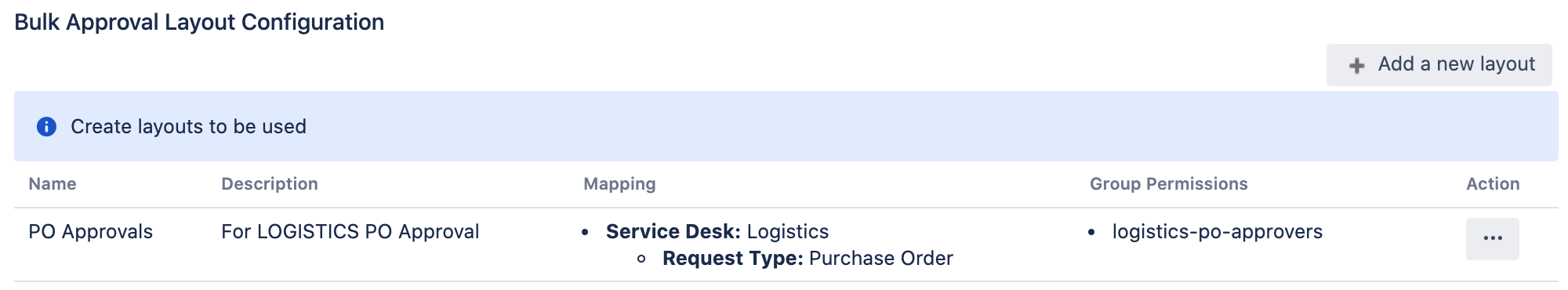Click the bullet before logistics-po-approvers
Image resolution: width=1568 pixels, height=290 pixels.
[x=1091, y=233]
